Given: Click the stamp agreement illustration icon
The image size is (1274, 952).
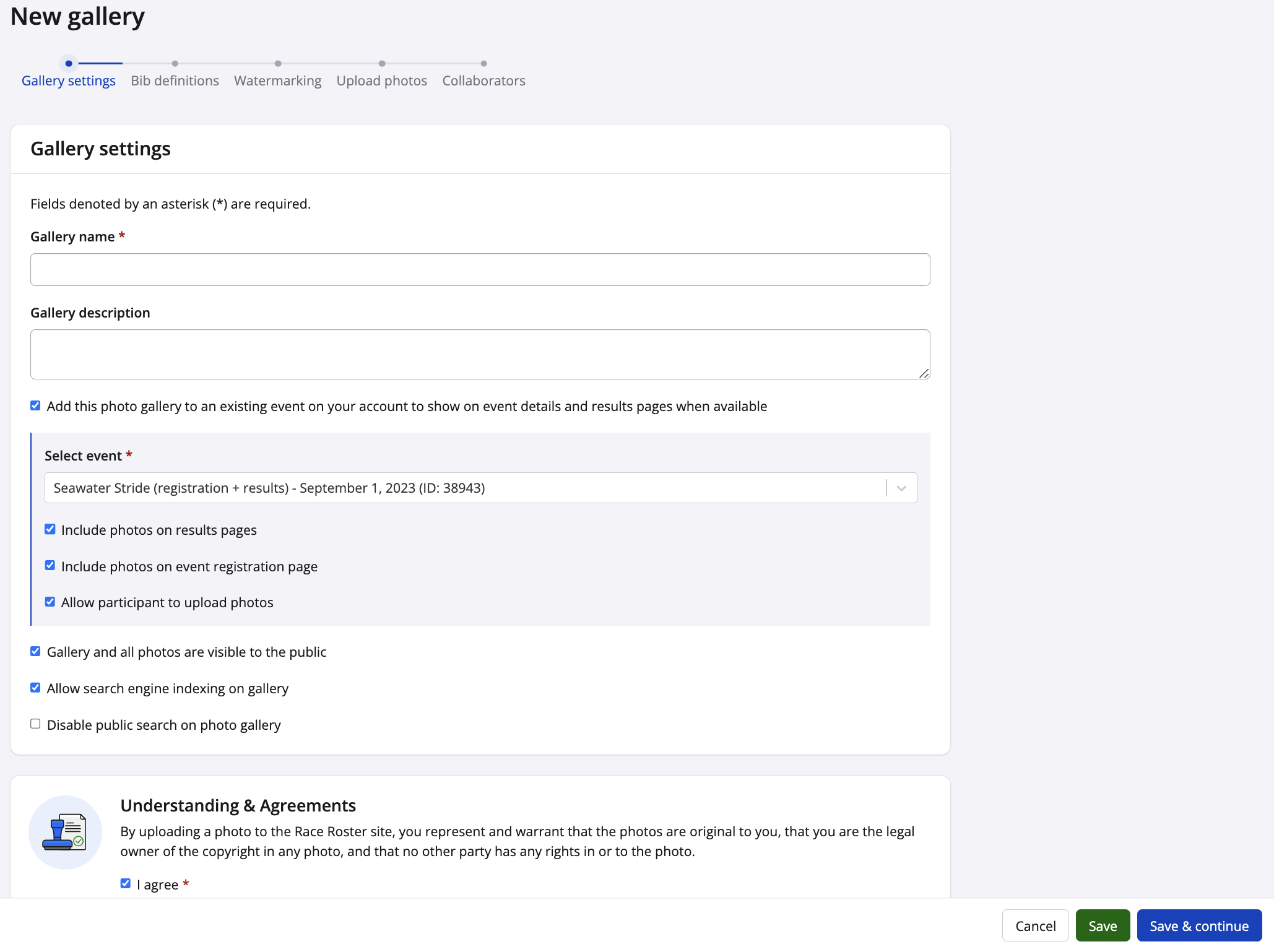Looking at the screenshot, I should (x=65, y=832).
